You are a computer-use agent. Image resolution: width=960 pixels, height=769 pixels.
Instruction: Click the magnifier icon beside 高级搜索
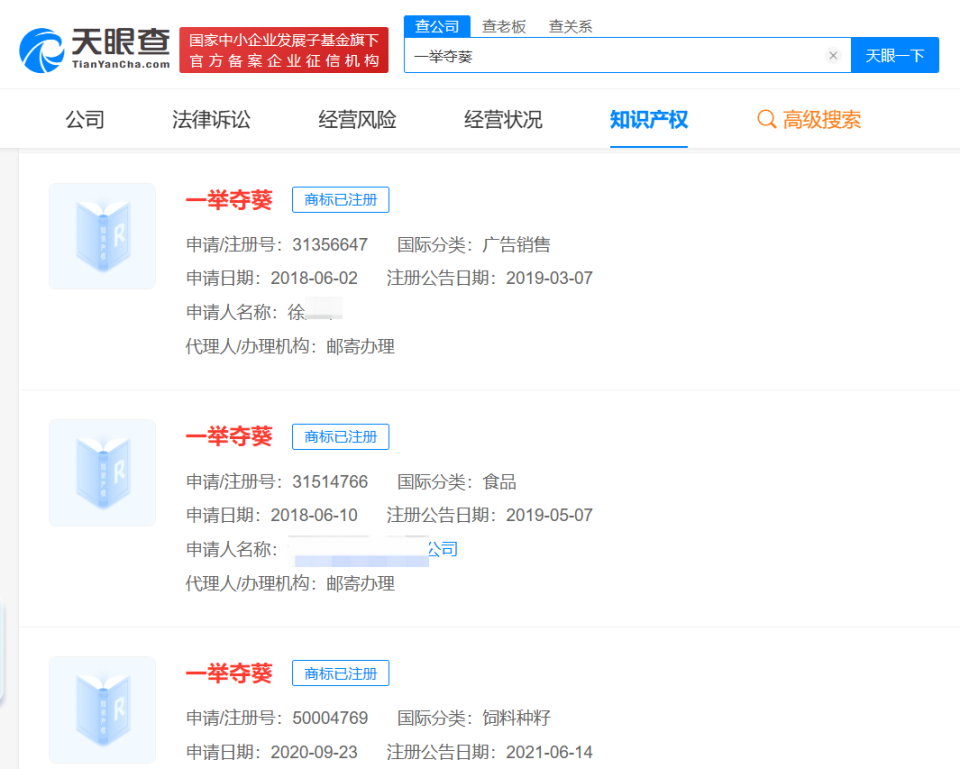(x=767, y=119)
